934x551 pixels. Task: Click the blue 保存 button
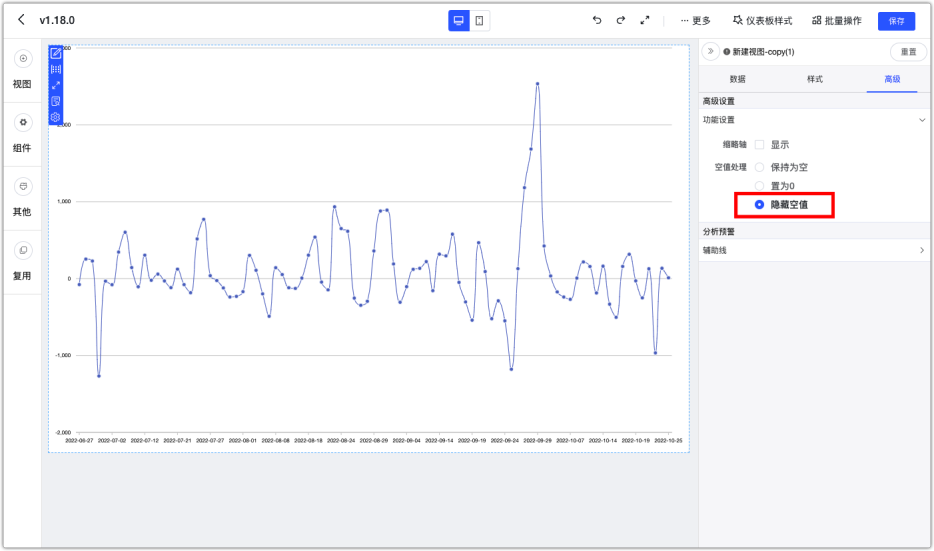896,21
